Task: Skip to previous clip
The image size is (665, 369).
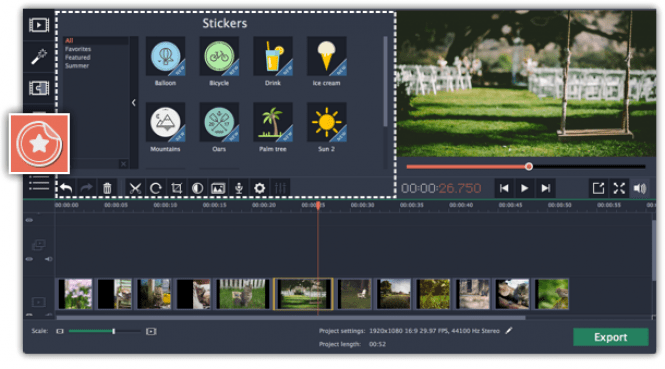Action: pyautogui.click(x=504, y=188)
